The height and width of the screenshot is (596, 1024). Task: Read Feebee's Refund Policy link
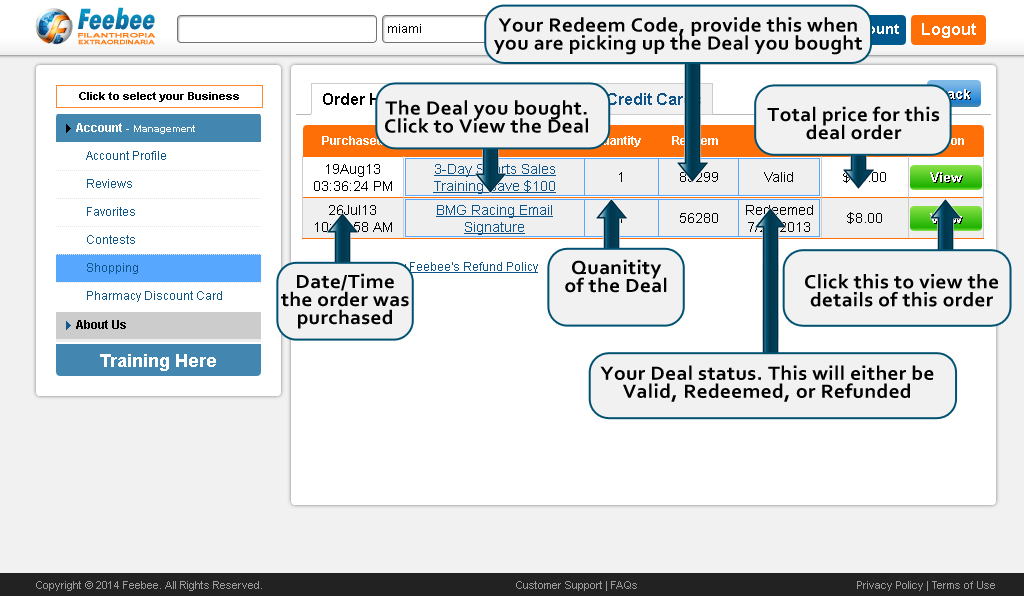point(474,267)
